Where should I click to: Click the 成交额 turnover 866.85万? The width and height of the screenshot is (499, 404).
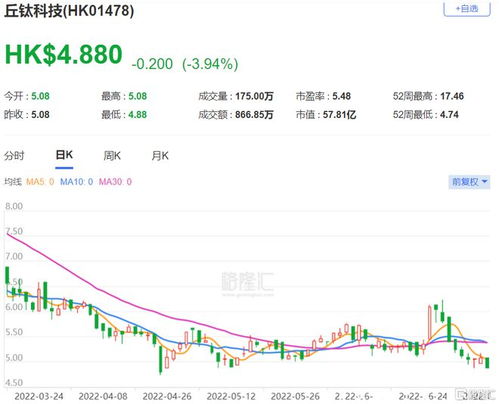[x=254, y=115]
